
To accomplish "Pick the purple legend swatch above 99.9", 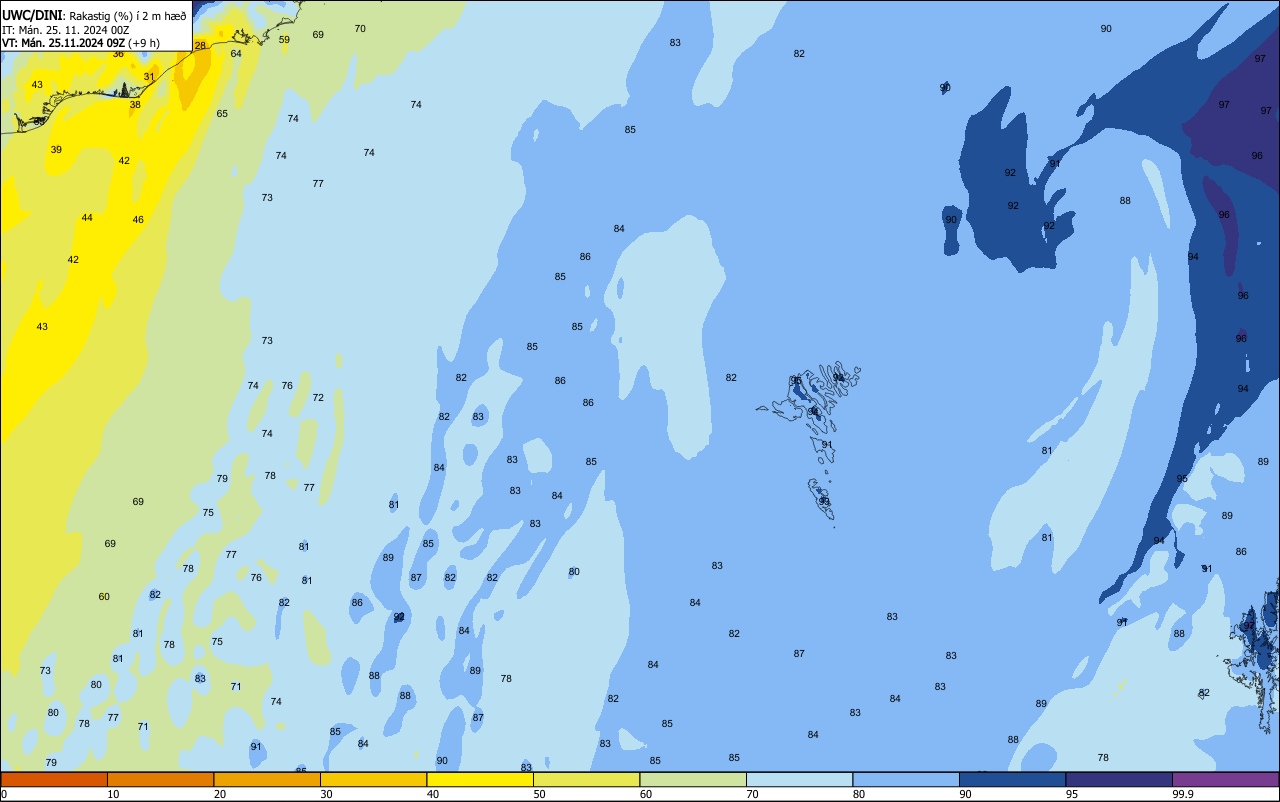I will pyautogui.click(x=1225, y=779).
